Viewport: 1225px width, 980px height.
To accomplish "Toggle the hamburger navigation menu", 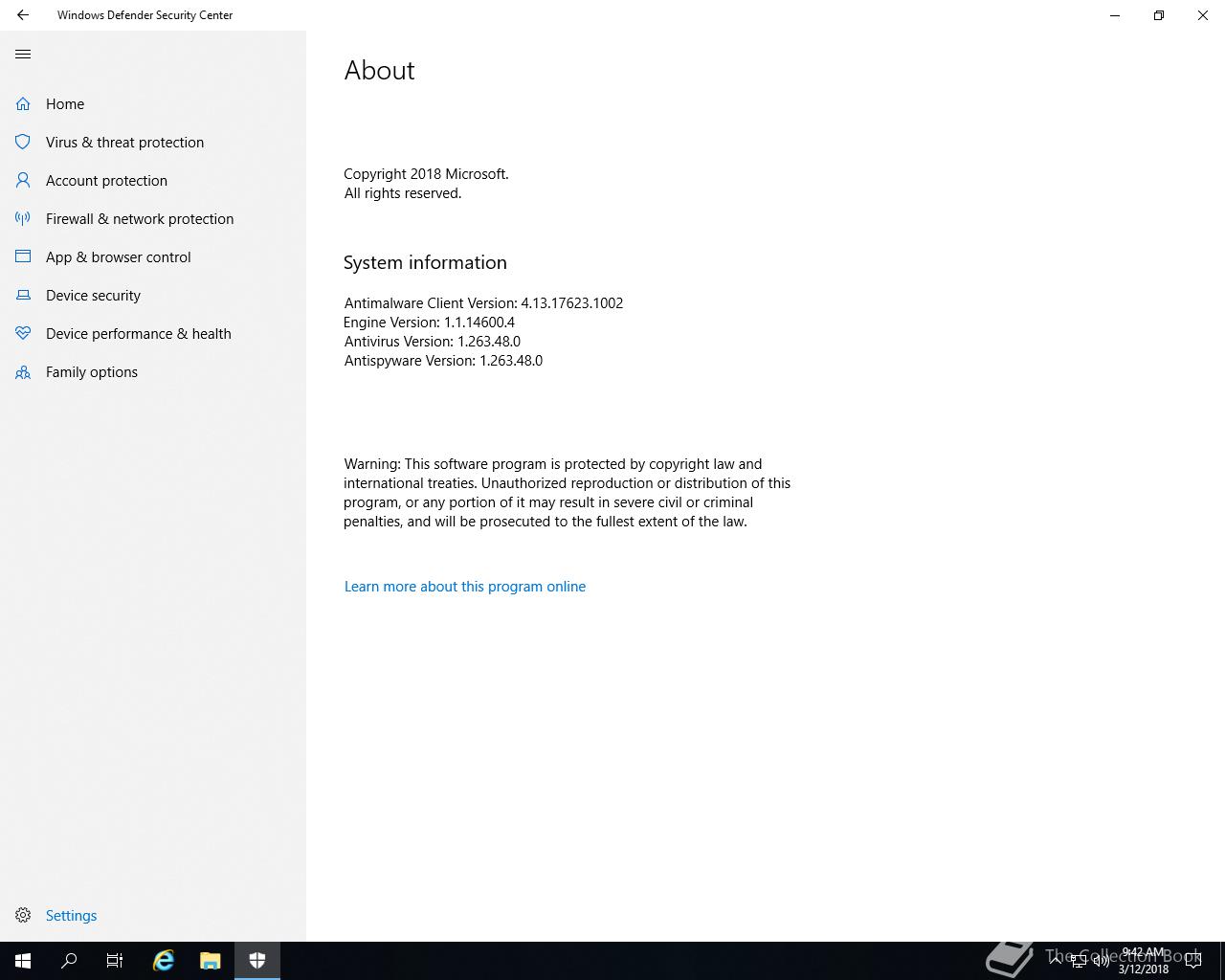I will click(x=23, y=54).
